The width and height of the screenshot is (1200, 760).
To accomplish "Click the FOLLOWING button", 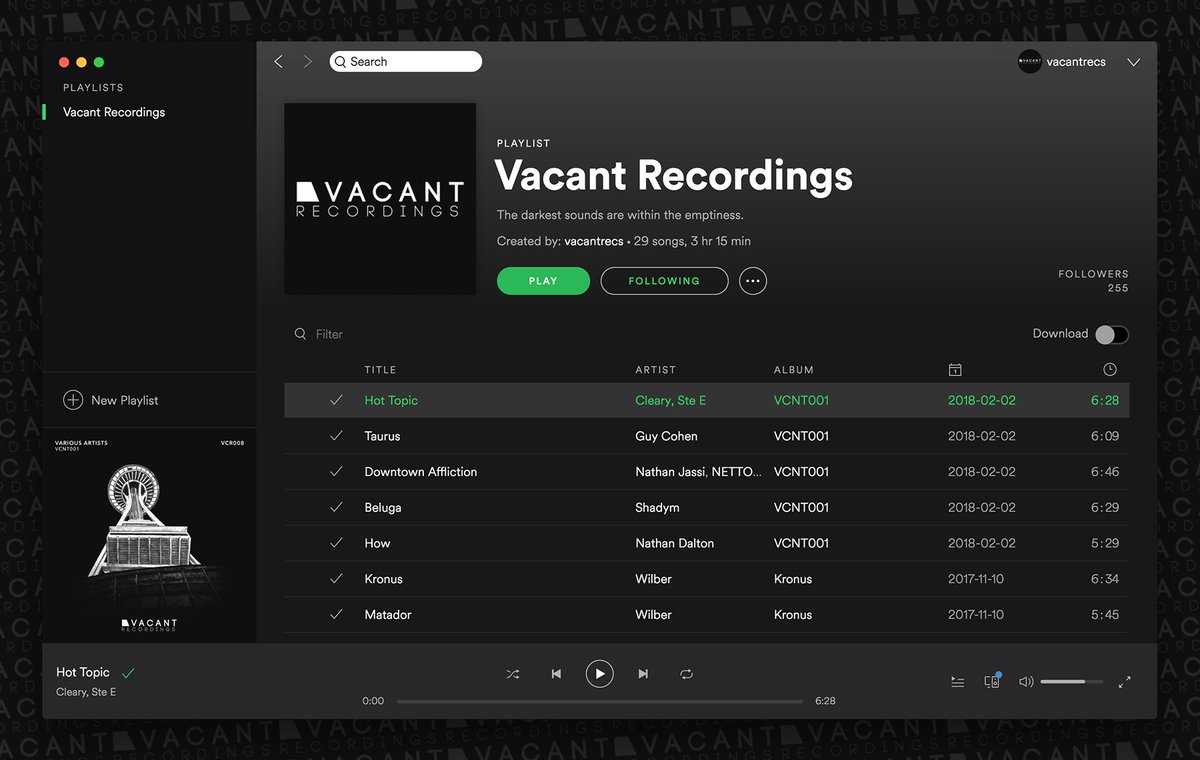I will click(664, 281).
